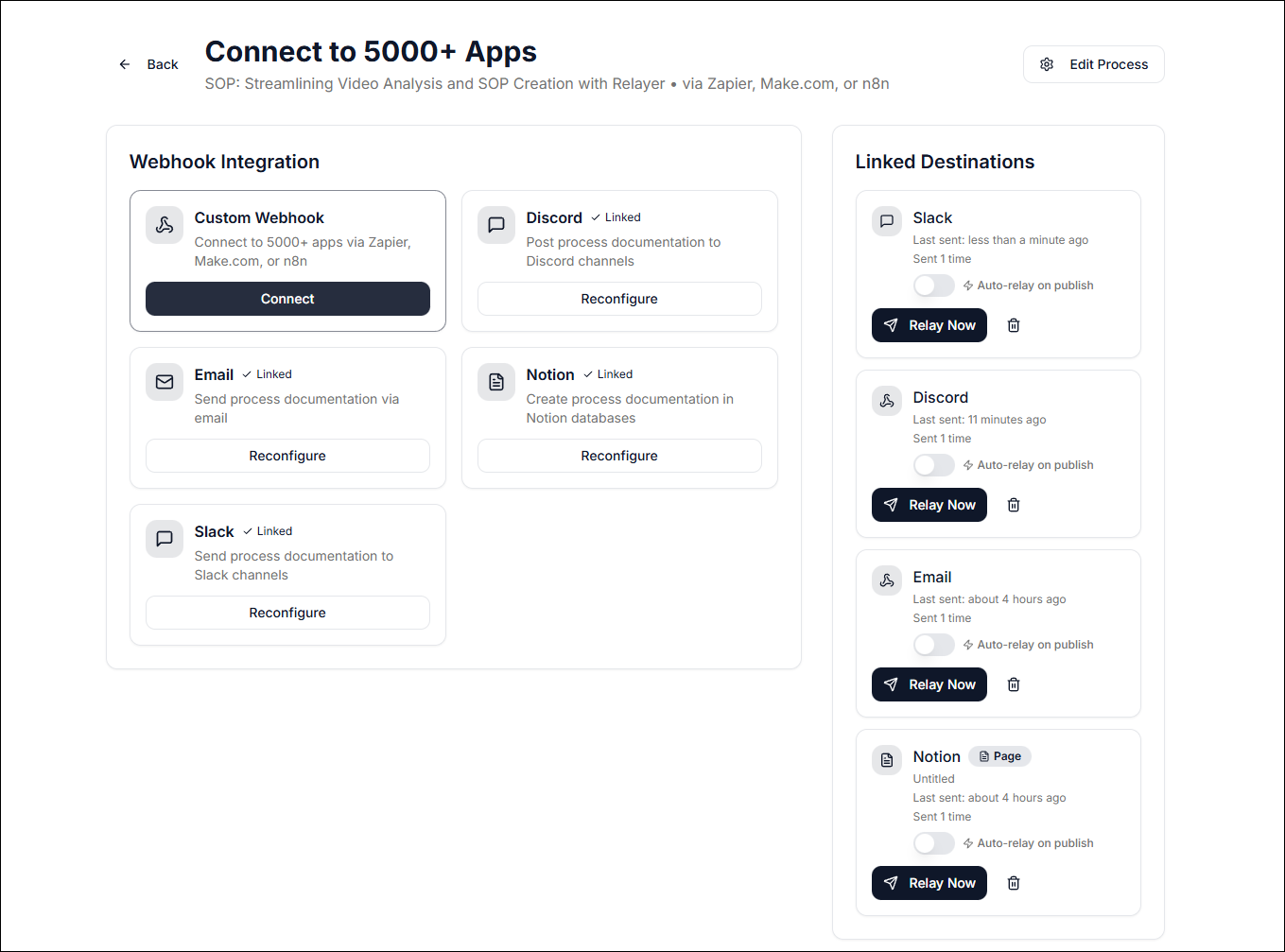The width and height of the screenshot is (1285, 952).
Task: Click the Slack chat icon in Webhook Integration
Action: (164, 539)
